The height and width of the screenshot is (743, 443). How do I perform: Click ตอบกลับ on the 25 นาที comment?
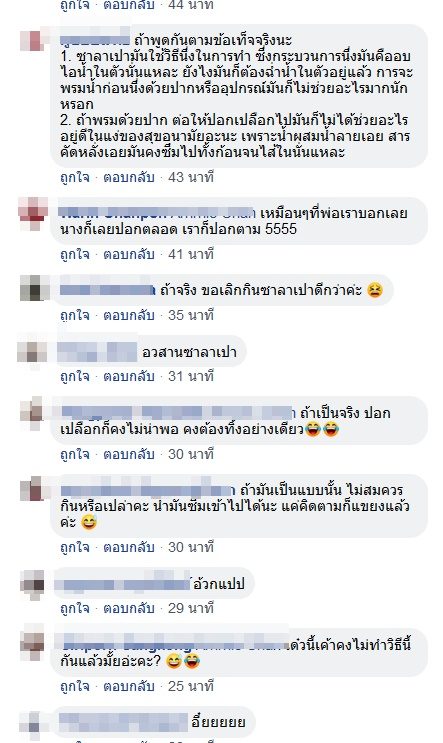coord(129,686)
